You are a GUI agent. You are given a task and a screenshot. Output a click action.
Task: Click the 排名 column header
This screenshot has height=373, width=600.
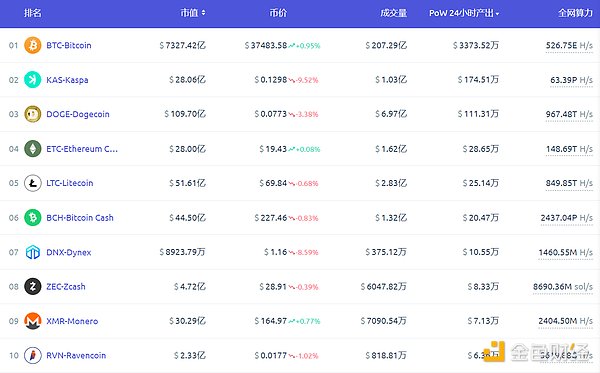(x=33, y=13)
